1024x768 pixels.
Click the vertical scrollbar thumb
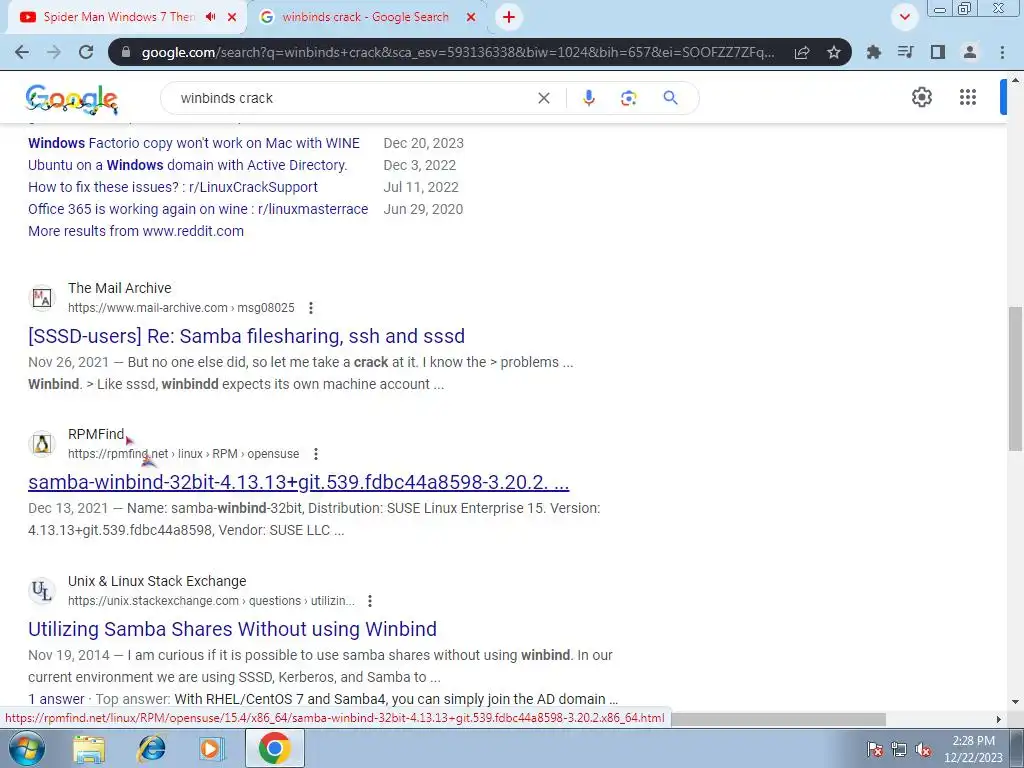pyautogui.click(x=1015, y=379)
